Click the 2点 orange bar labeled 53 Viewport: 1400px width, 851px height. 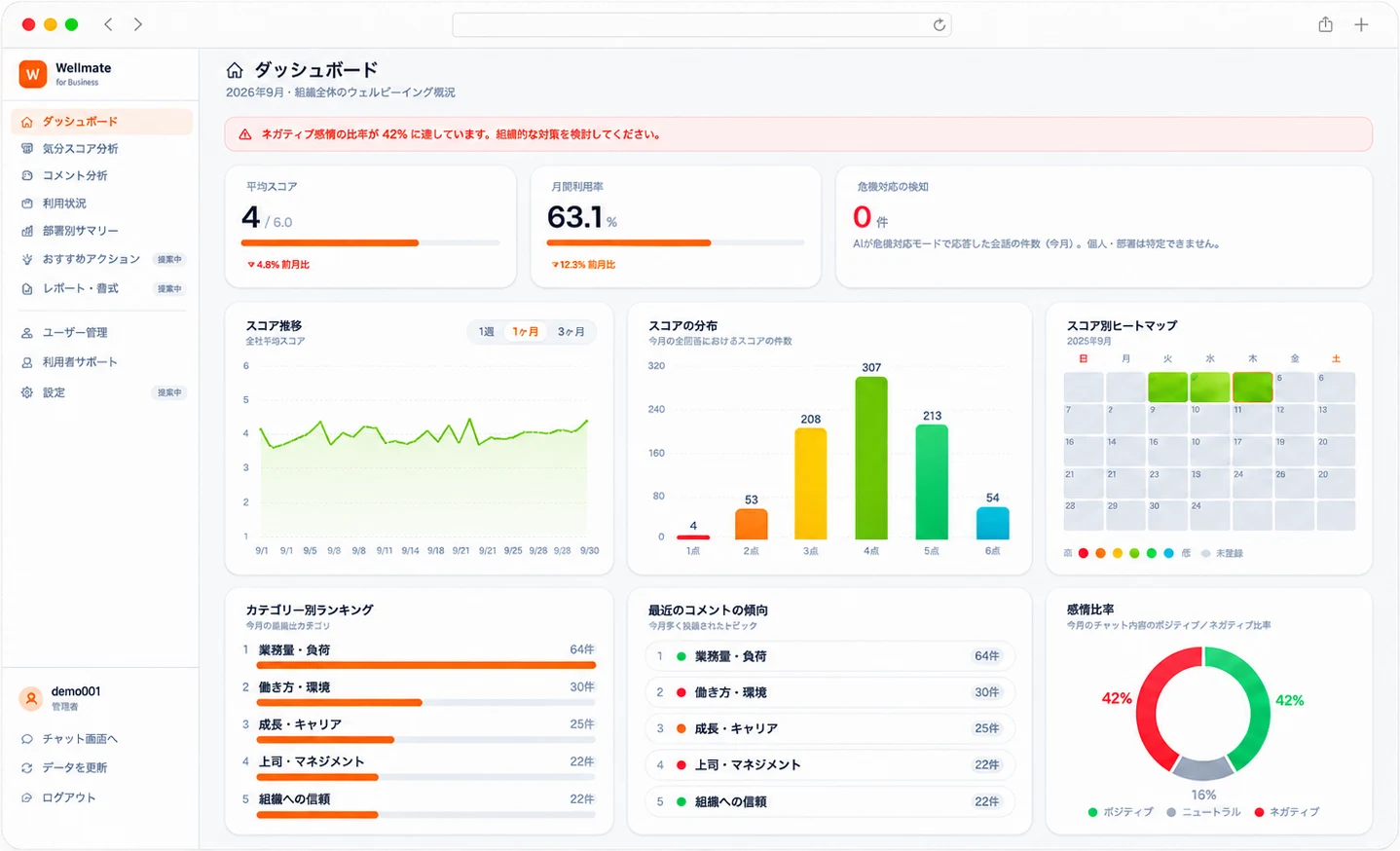751,524
